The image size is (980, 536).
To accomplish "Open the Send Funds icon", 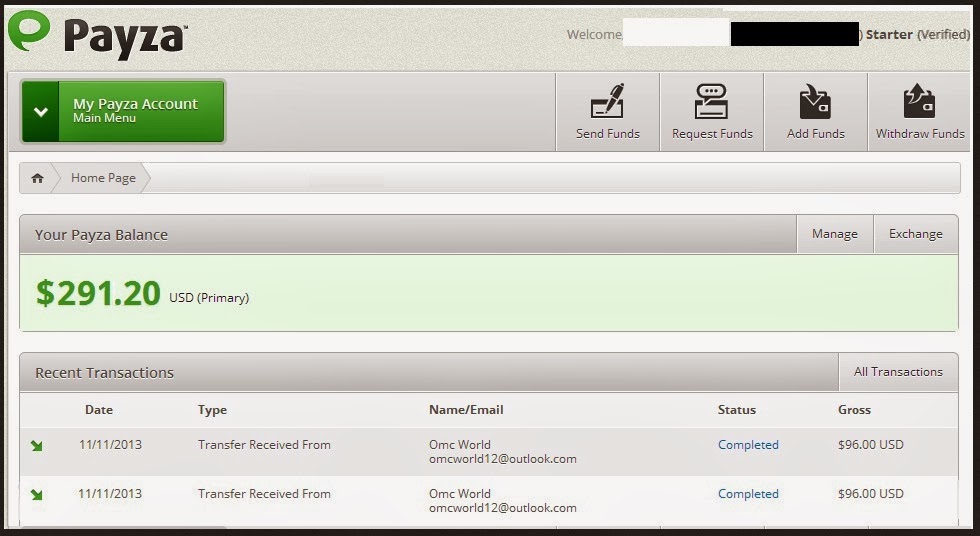I will click(608, 101).
